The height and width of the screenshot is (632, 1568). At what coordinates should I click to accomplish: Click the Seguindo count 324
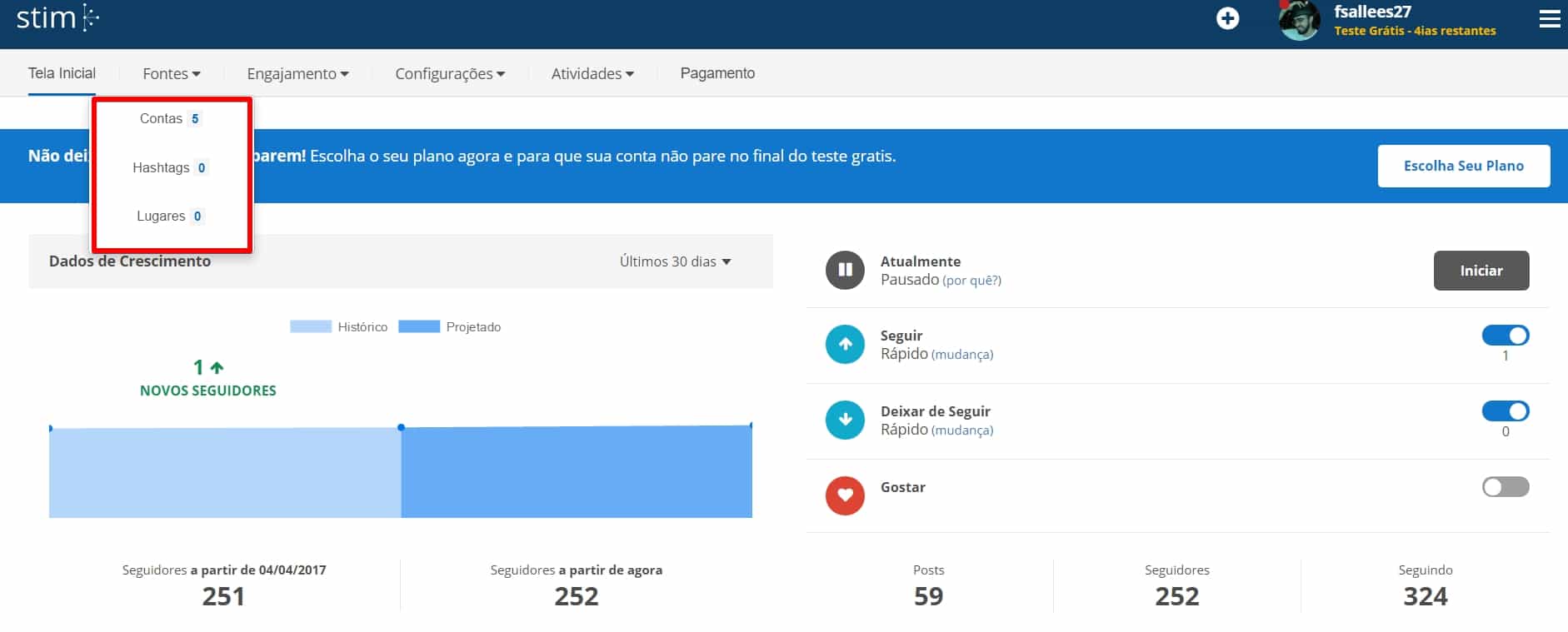coord(1426,596)
